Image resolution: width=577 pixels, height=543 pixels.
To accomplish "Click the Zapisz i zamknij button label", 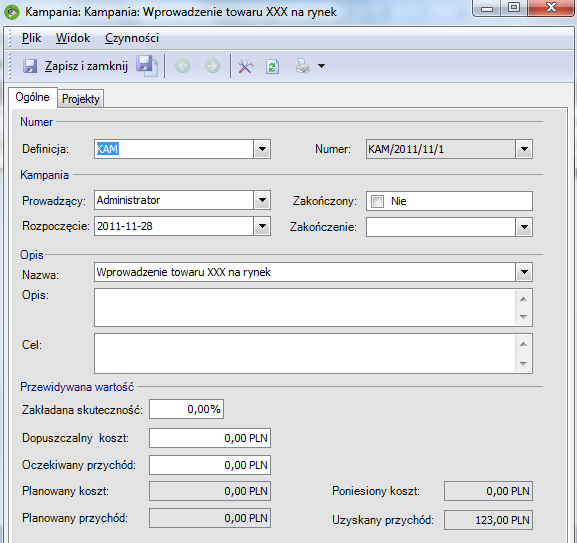I will coord(86,66).
